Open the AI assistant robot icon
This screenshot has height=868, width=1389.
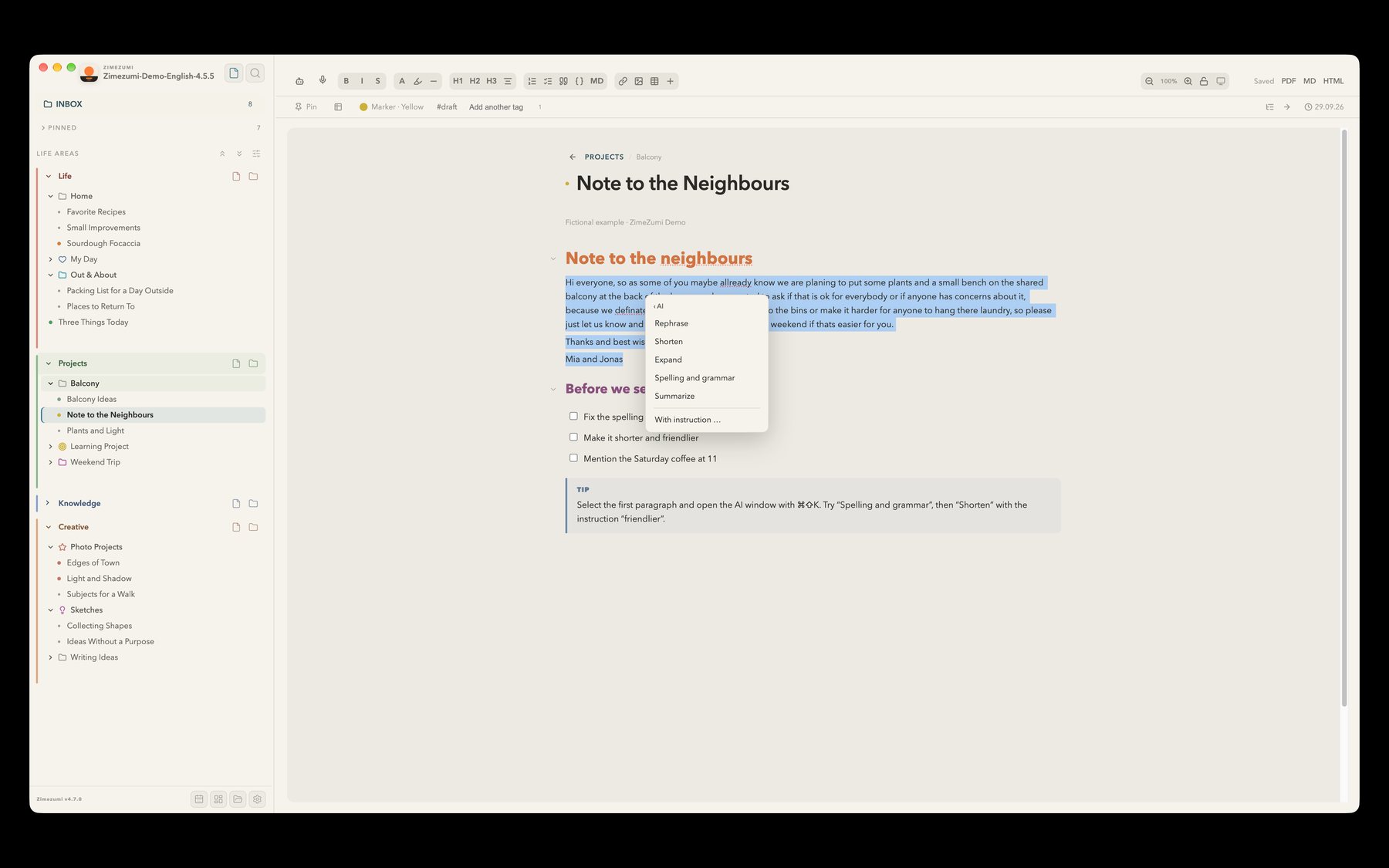[299, 81]
